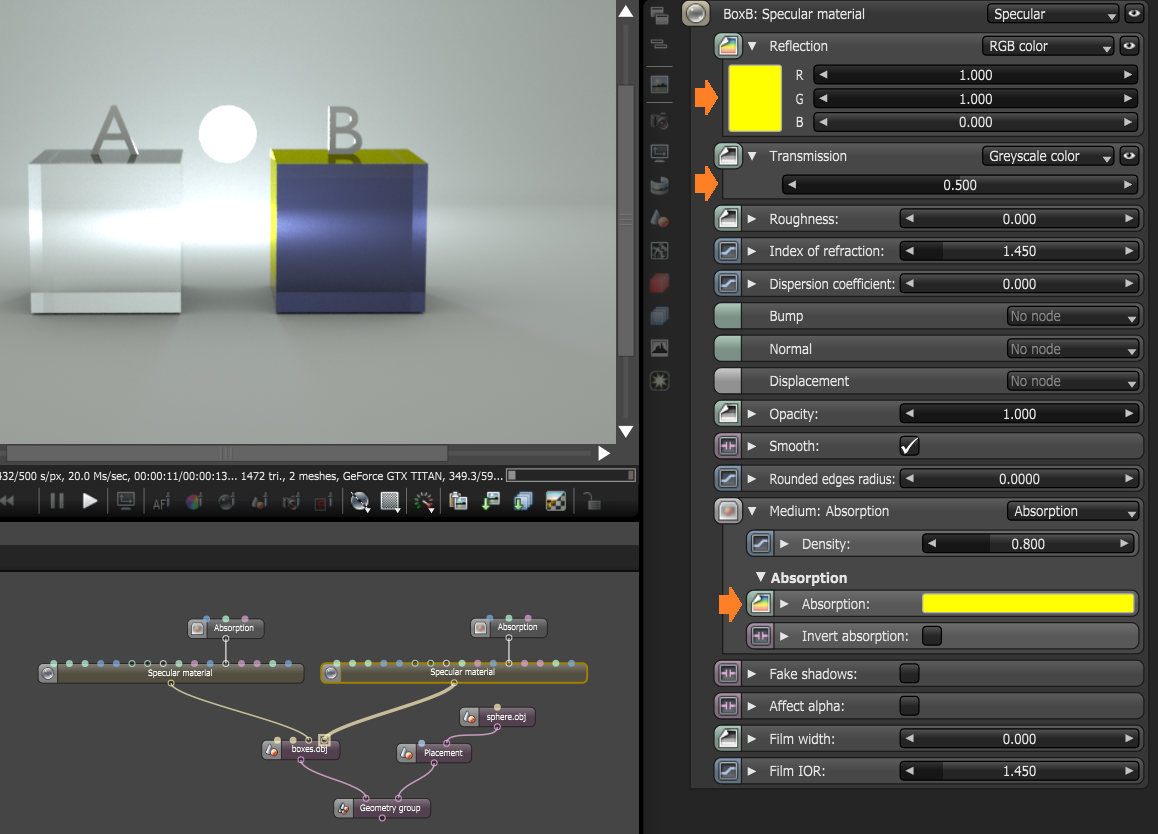The height and width of the screenshot is (834, 1158).
Task: Click the red medium node icon in the sidebar
Action: point(659,283)
